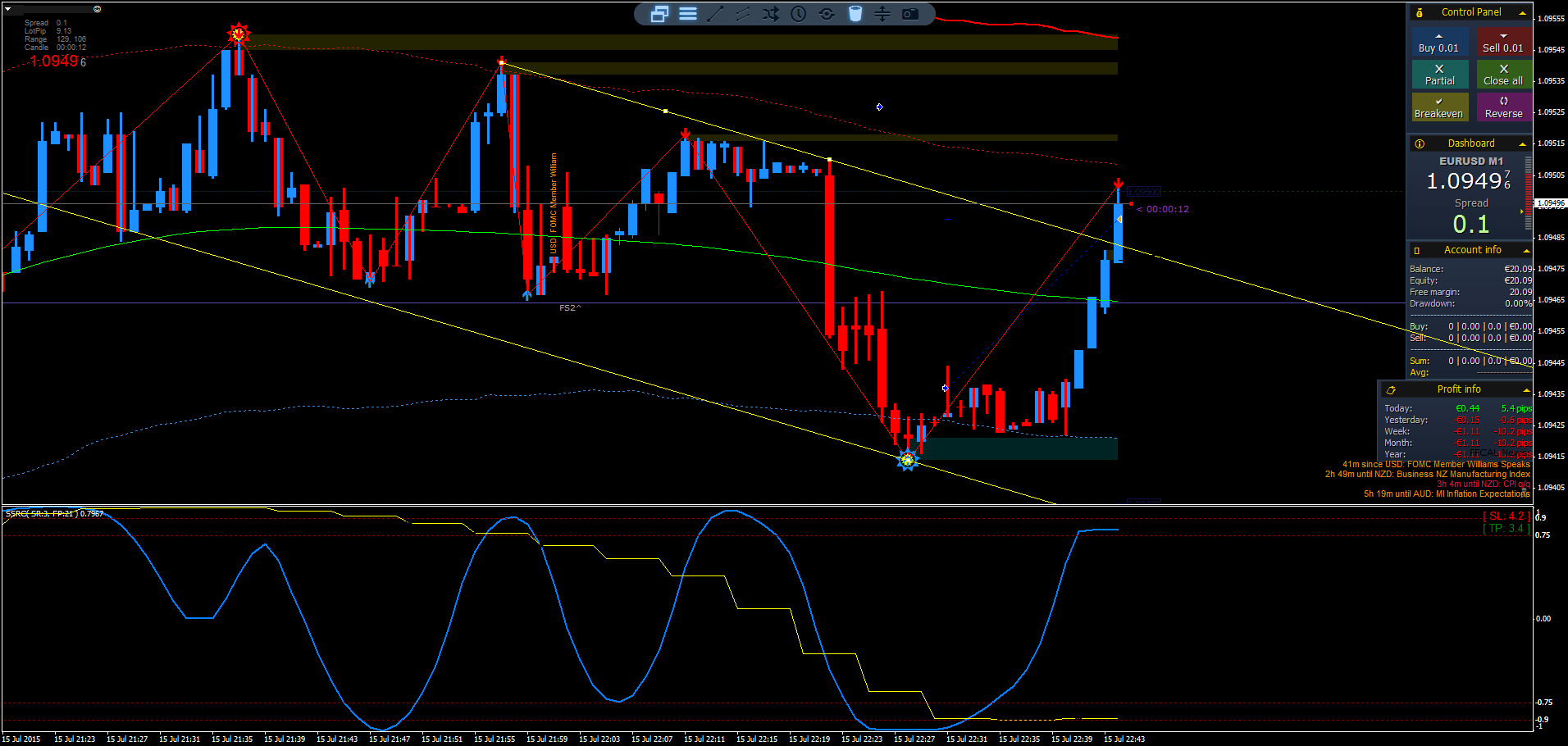Click the Profit info header icon

click(x=1391, y=390)
